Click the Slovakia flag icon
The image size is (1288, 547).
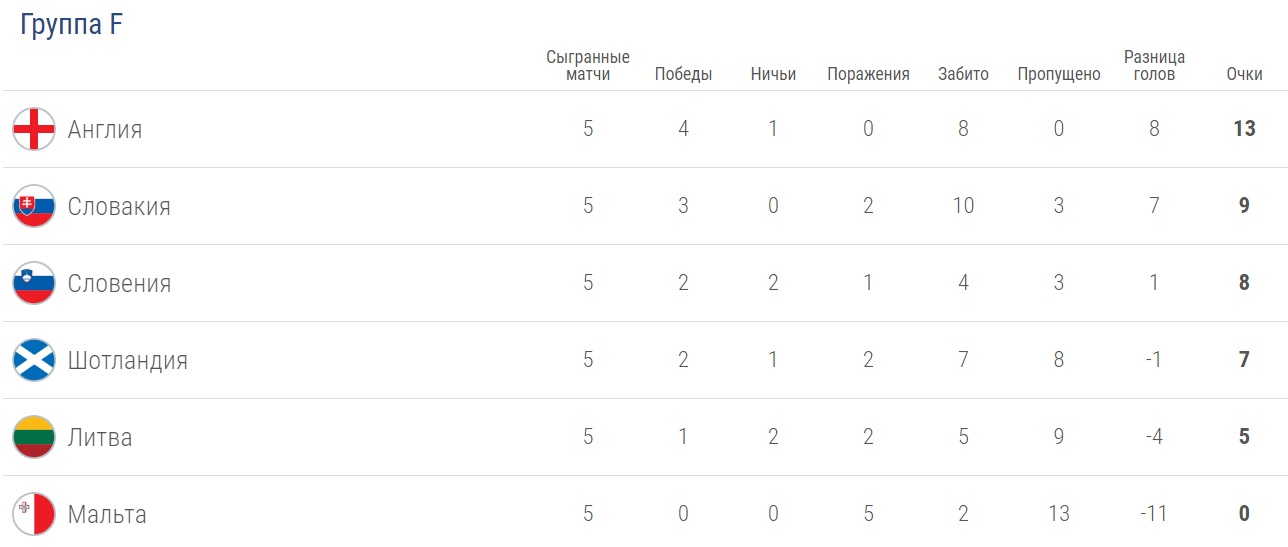34,206
